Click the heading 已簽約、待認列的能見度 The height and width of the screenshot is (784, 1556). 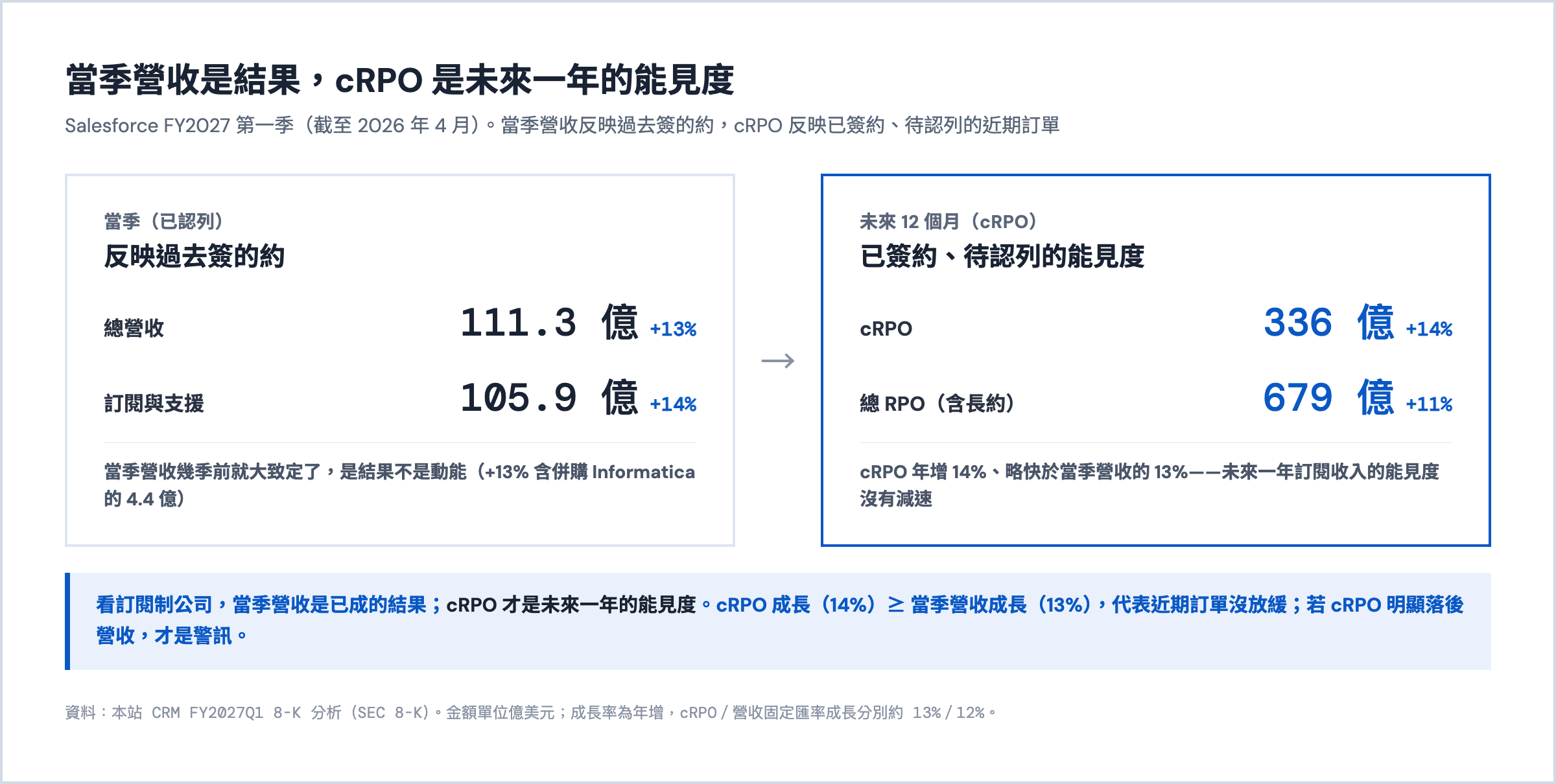click(x=1002, y=257)
